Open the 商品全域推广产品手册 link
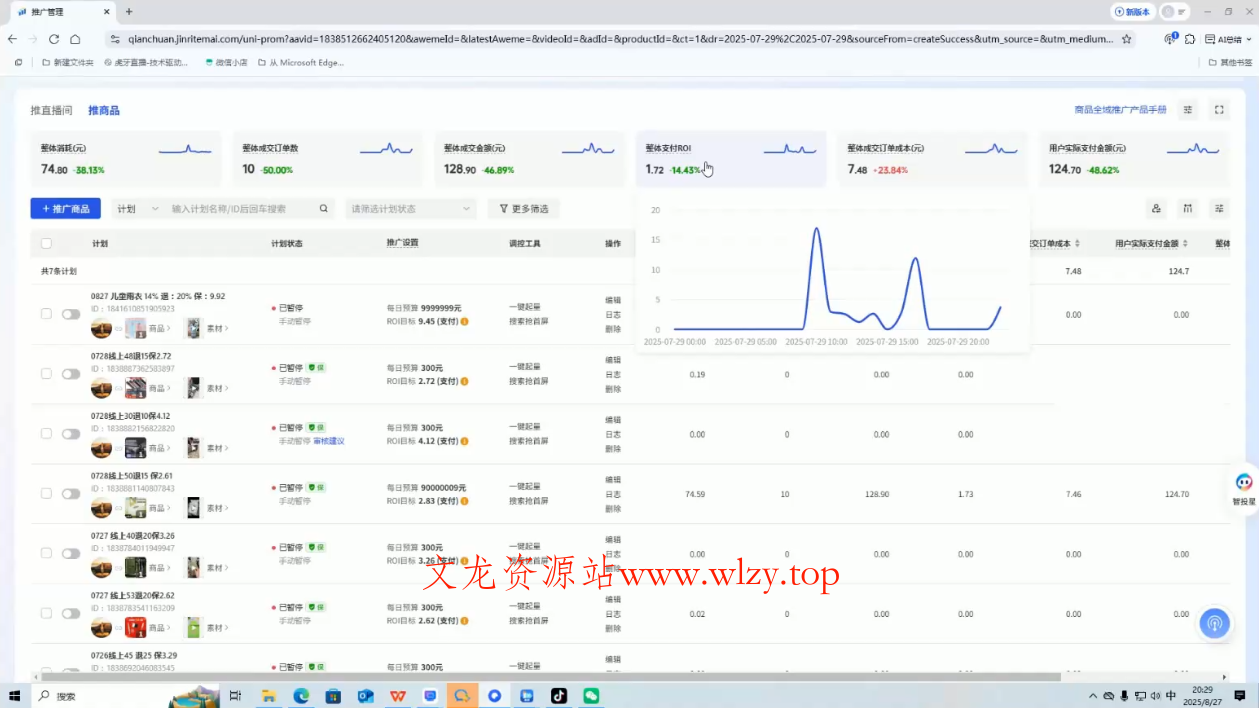The height and width of the screenshot is (708, 1259). (1119, 110)
